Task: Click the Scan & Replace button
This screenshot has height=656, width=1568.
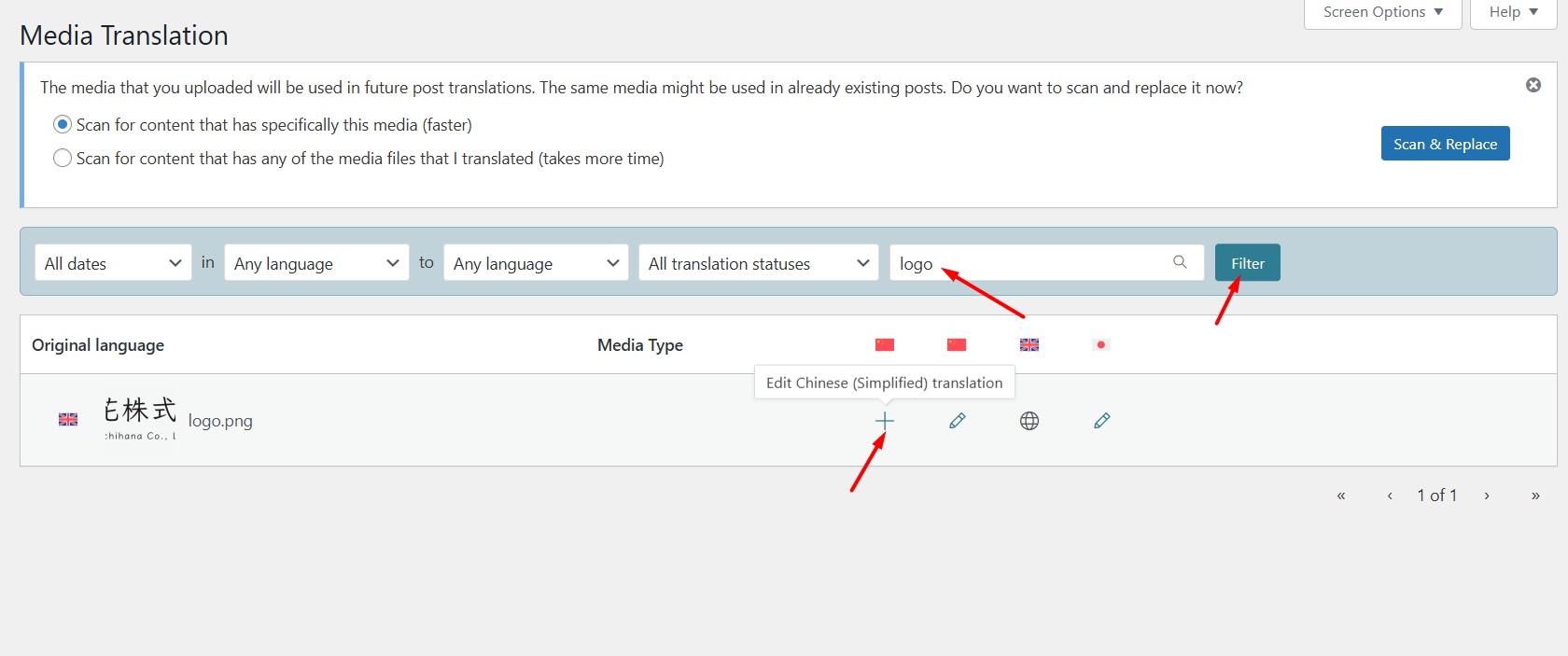Action: point(1445,144)
